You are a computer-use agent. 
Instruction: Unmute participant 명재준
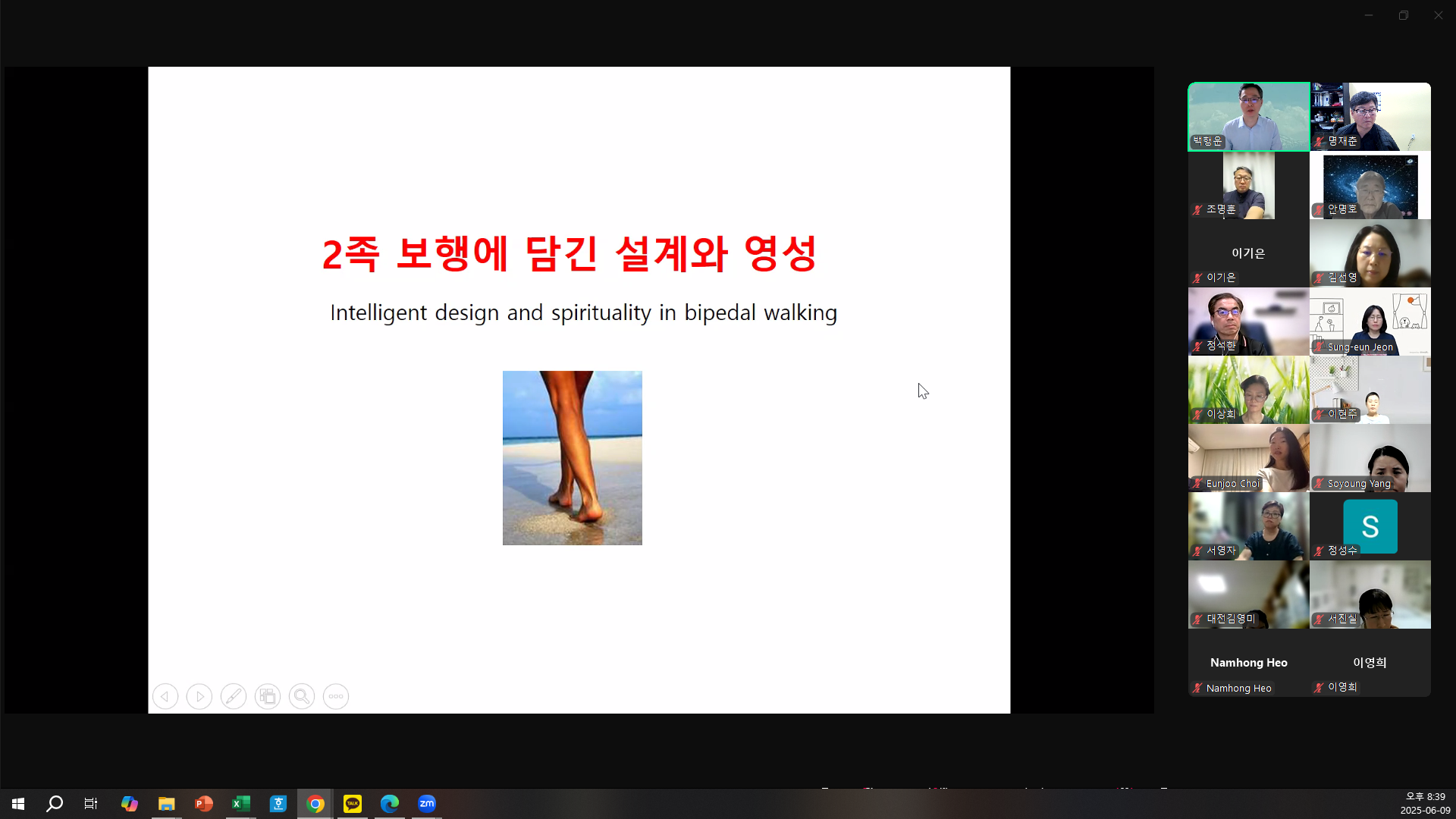pyautogui.click(x=1319, y=141)
